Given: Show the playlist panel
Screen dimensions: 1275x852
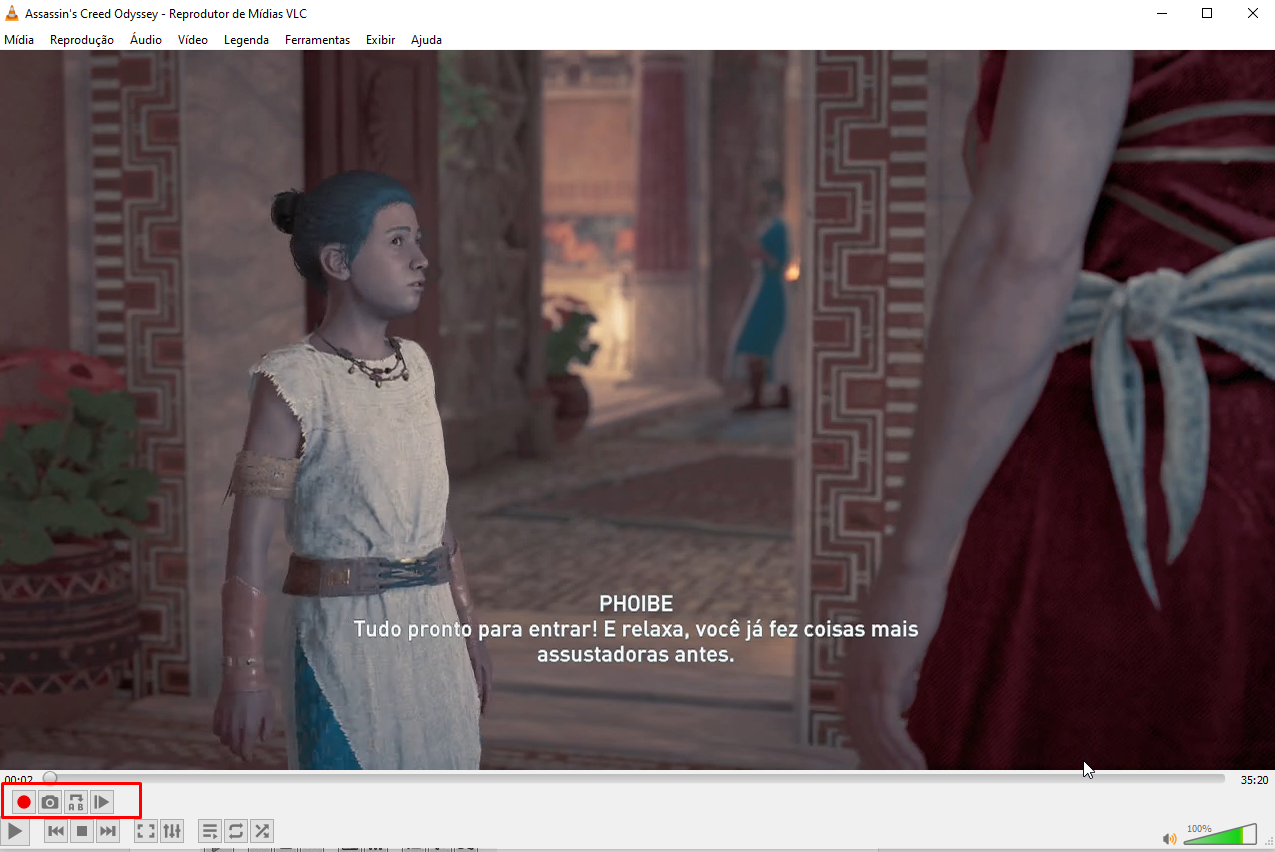Looking at the screenshot, I should (210, 831).
